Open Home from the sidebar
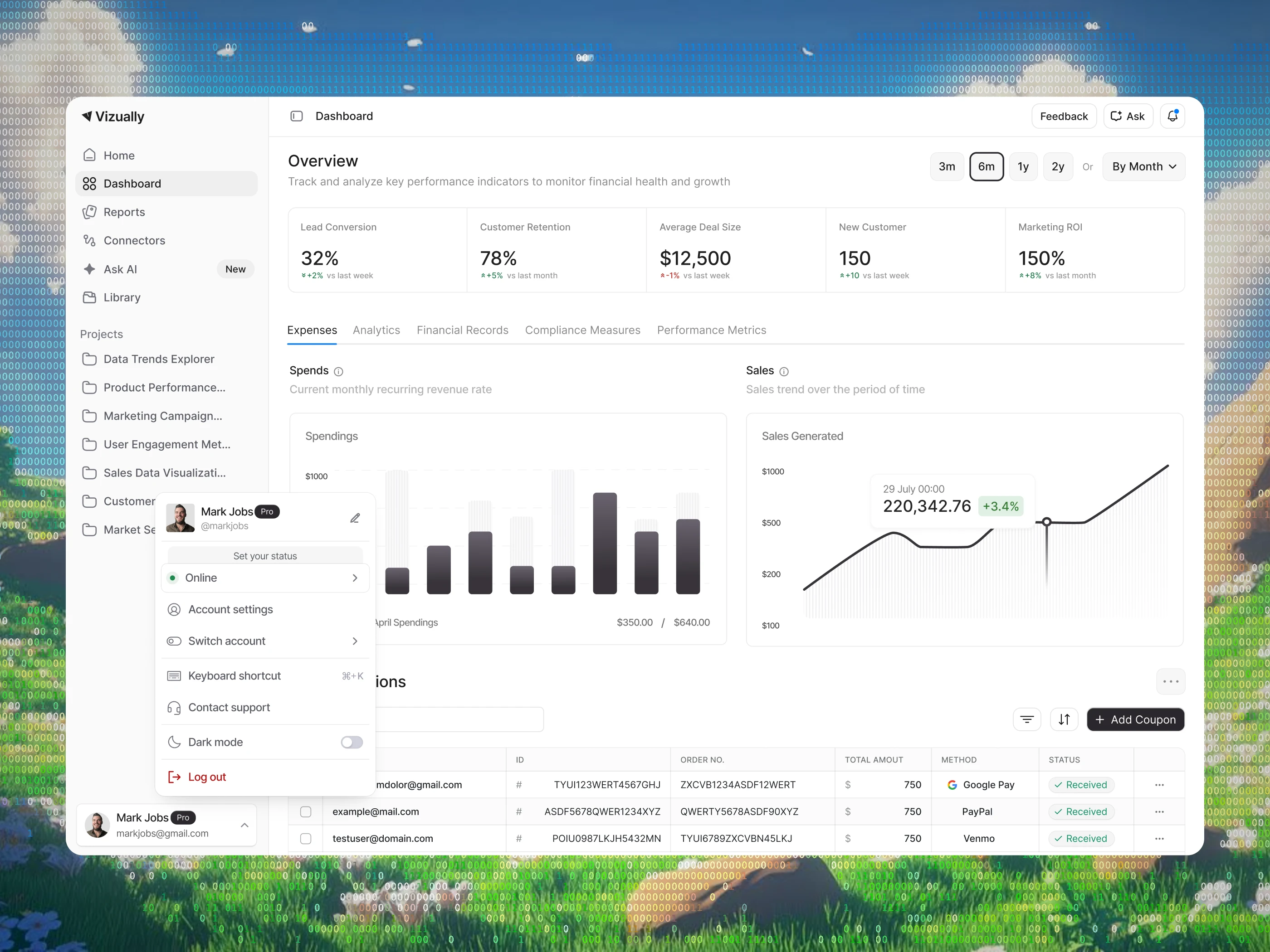 [x=166, y=155]
